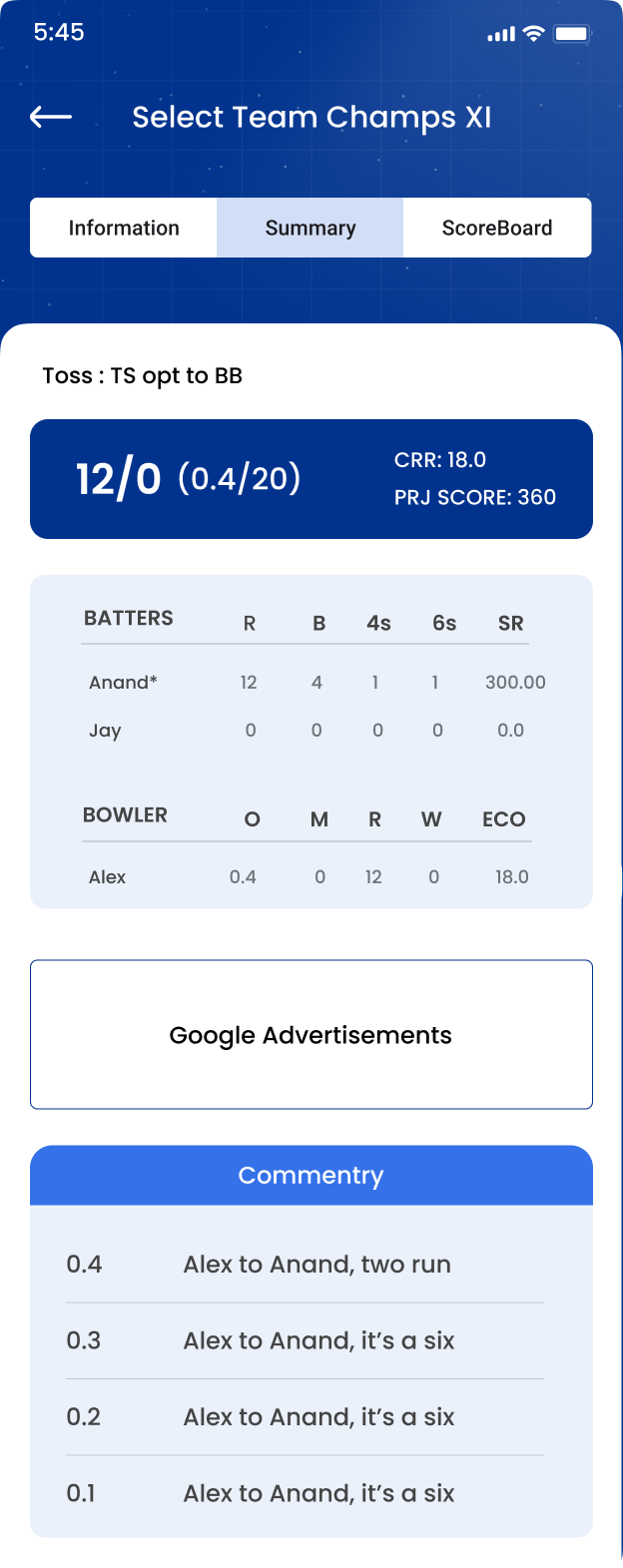
Task: Tap the back arrow icon
Action: click(x=51, y=118)
